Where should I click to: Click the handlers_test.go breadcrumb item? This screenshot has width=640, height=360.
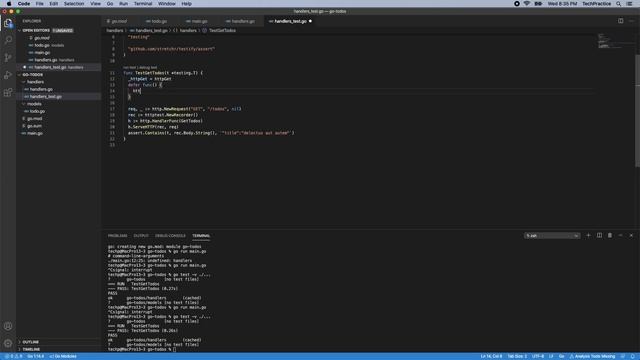[151, 30]
